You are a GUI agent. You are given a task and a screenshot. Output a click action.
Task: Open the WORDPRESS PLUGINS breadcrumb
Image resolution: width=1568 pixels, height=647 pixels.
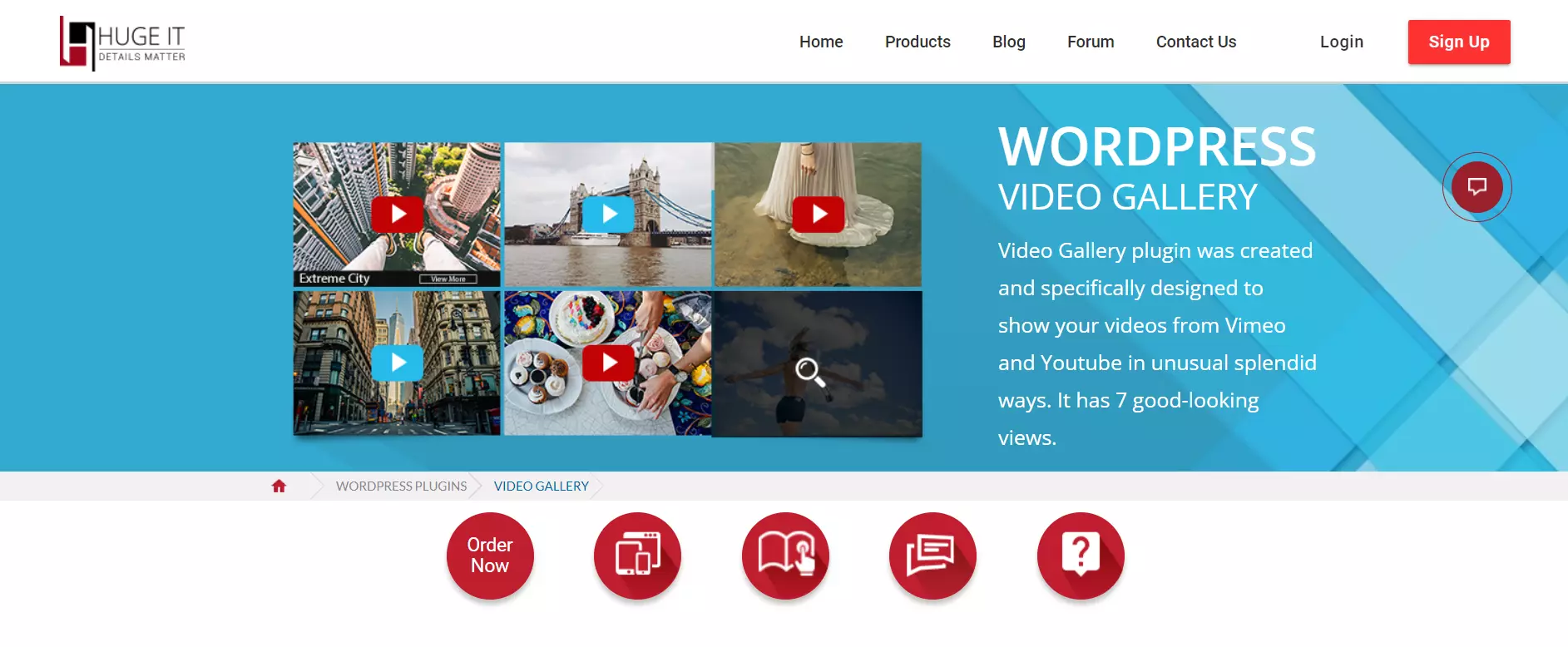point(402,486)
